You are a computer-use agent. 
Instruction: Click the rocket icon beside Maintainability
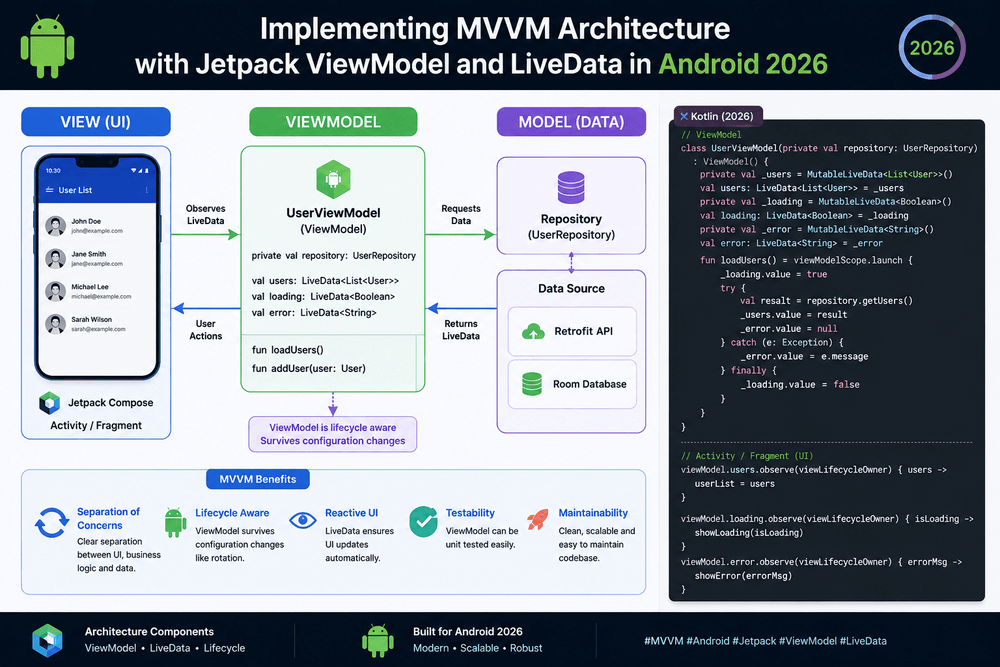tap(538, 520)
